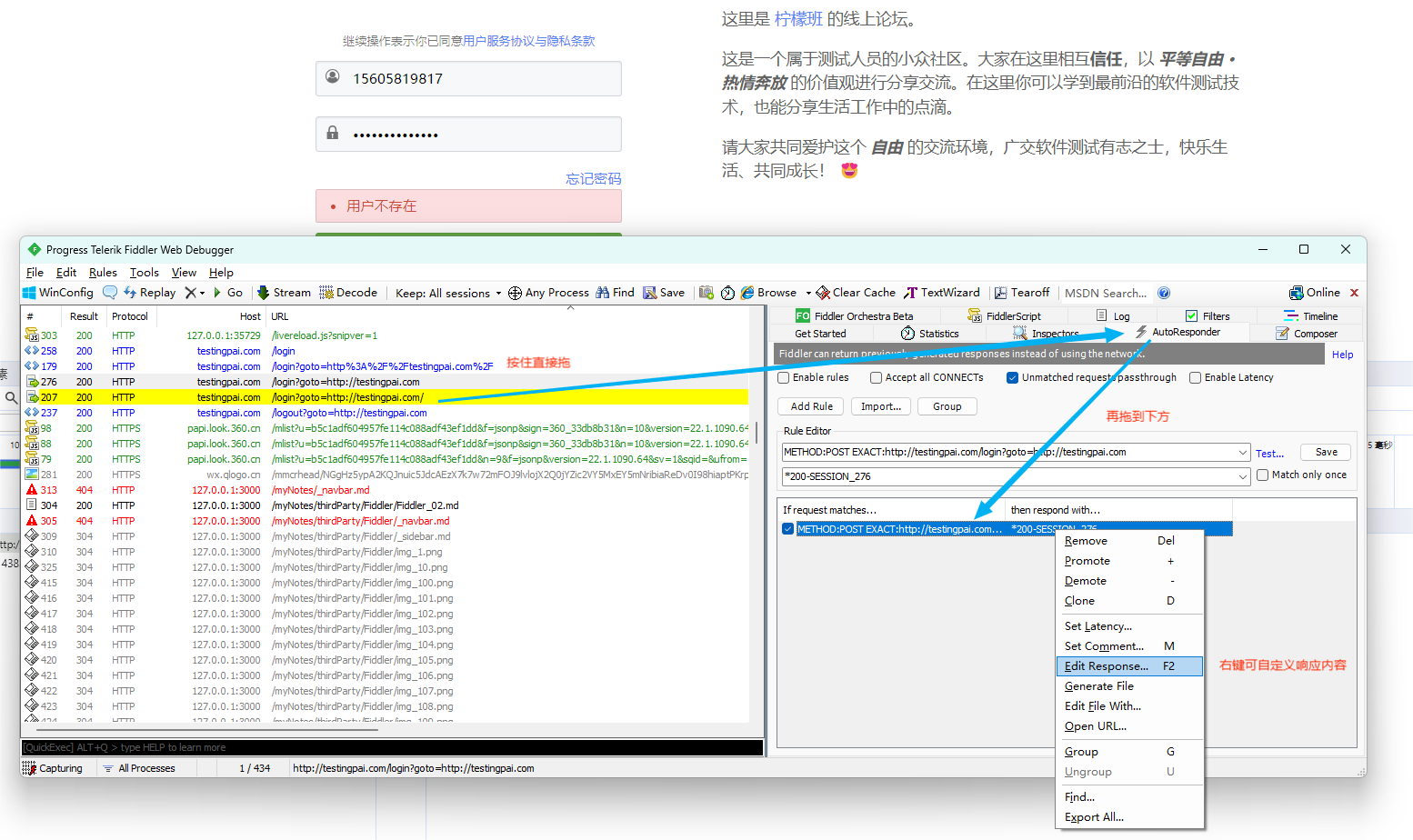Toggle Decode in the toolbar
The width and height of the screenshot is (1413, 840).
point(348,293)
